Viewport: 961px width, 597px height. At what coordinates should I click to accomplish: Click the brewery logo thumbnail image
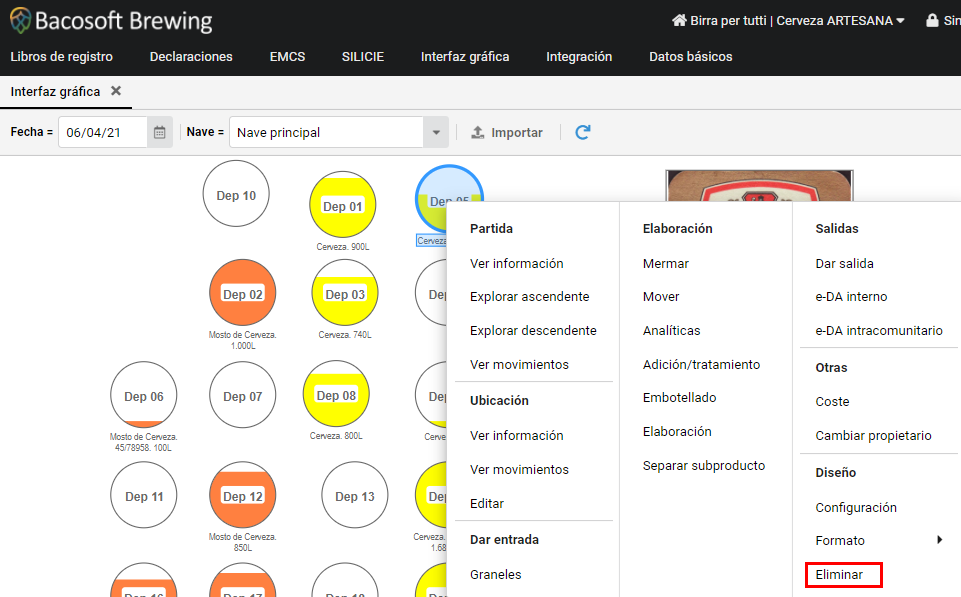coord(759,186)
